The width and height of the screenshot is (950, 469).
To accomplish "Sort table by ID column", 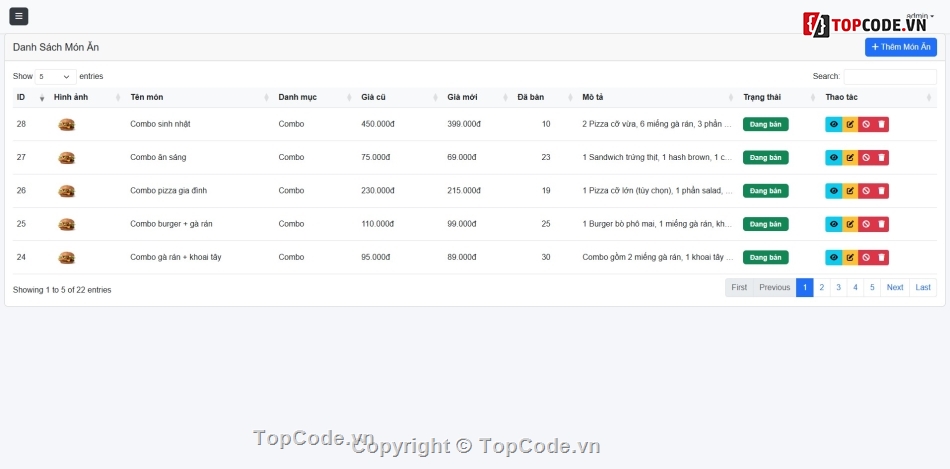I will coord(29,98).
